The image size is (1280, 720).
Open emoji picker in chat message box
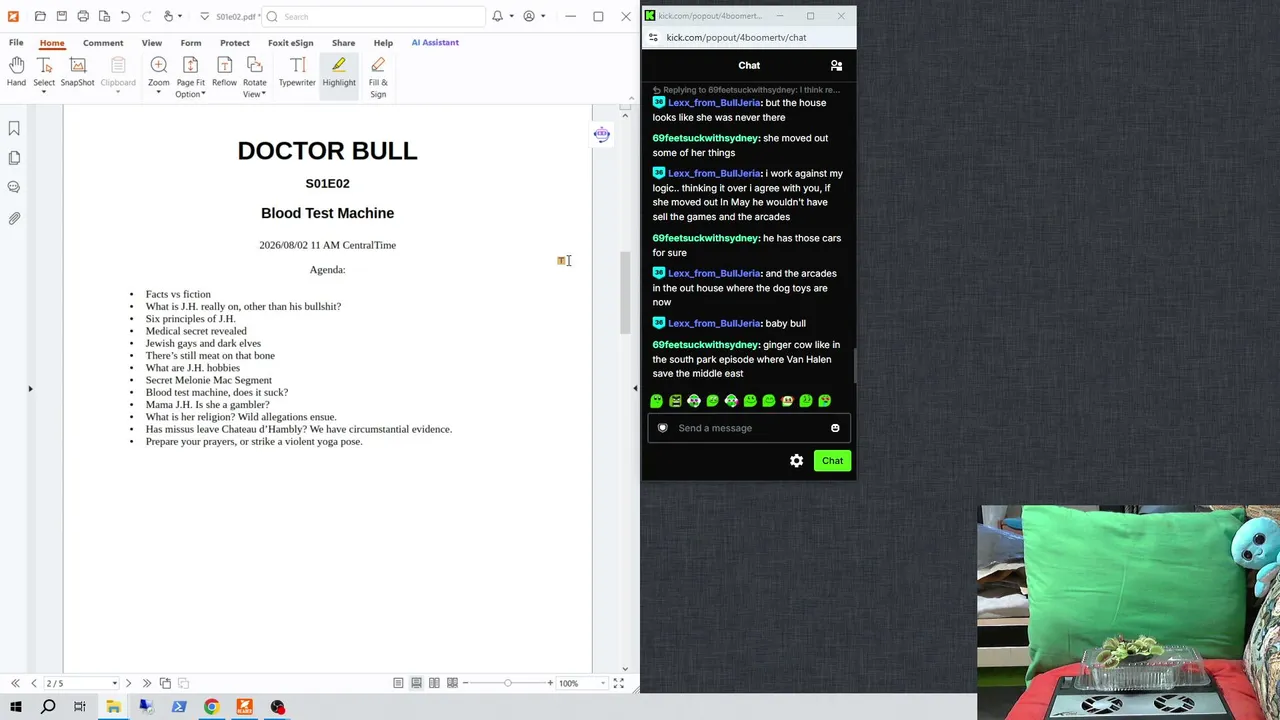tap(835, 428)
